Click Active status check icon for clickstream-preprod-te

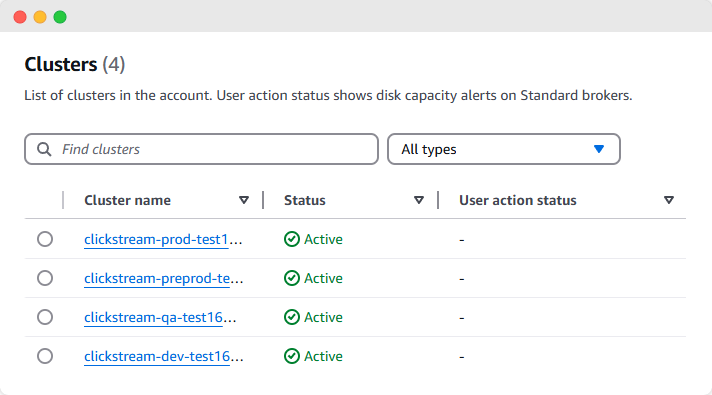(x=292, y=278)
